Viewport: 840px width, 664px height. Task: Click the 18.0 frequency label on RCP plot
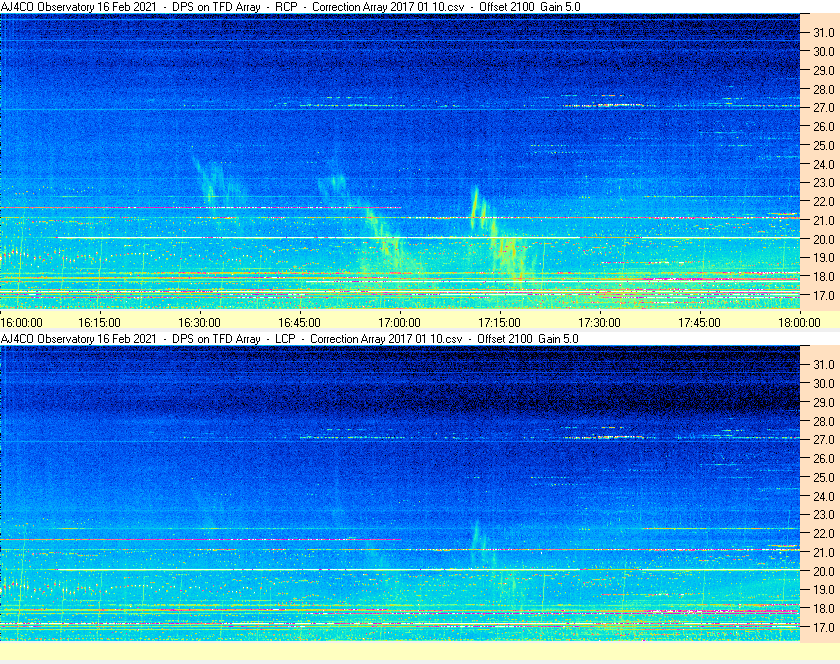point(824,277)
